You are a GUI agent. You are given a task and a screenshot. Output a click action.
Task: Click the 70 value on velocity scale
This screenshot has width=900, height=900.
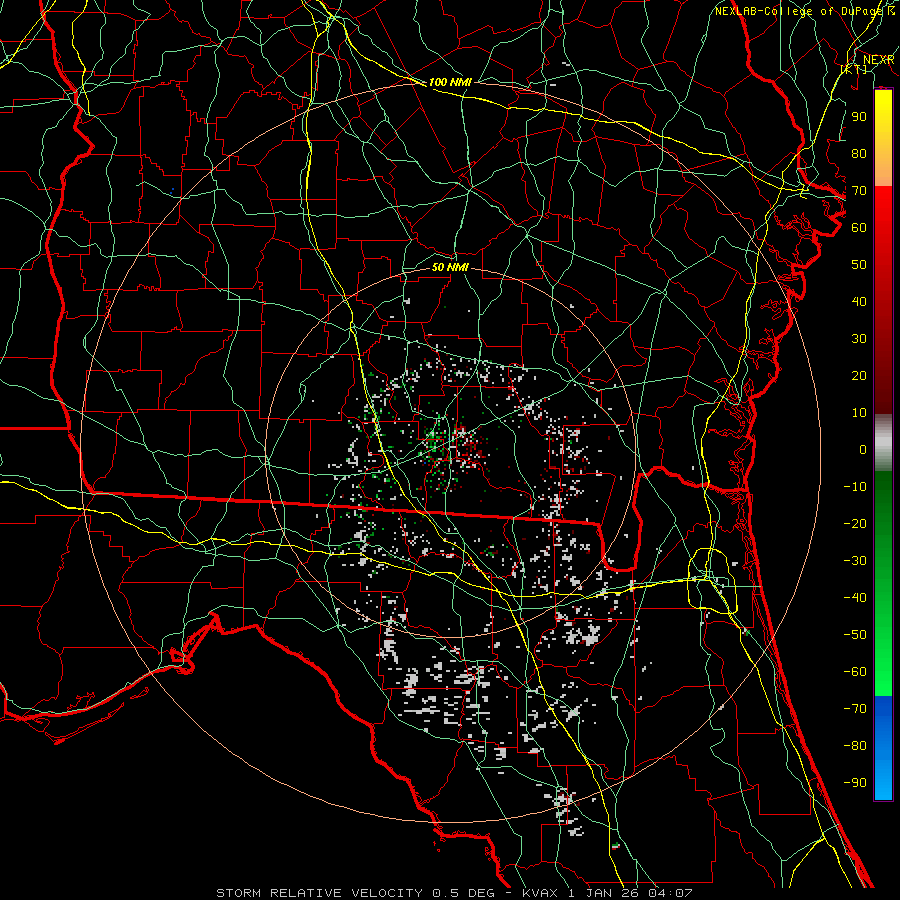859,191
